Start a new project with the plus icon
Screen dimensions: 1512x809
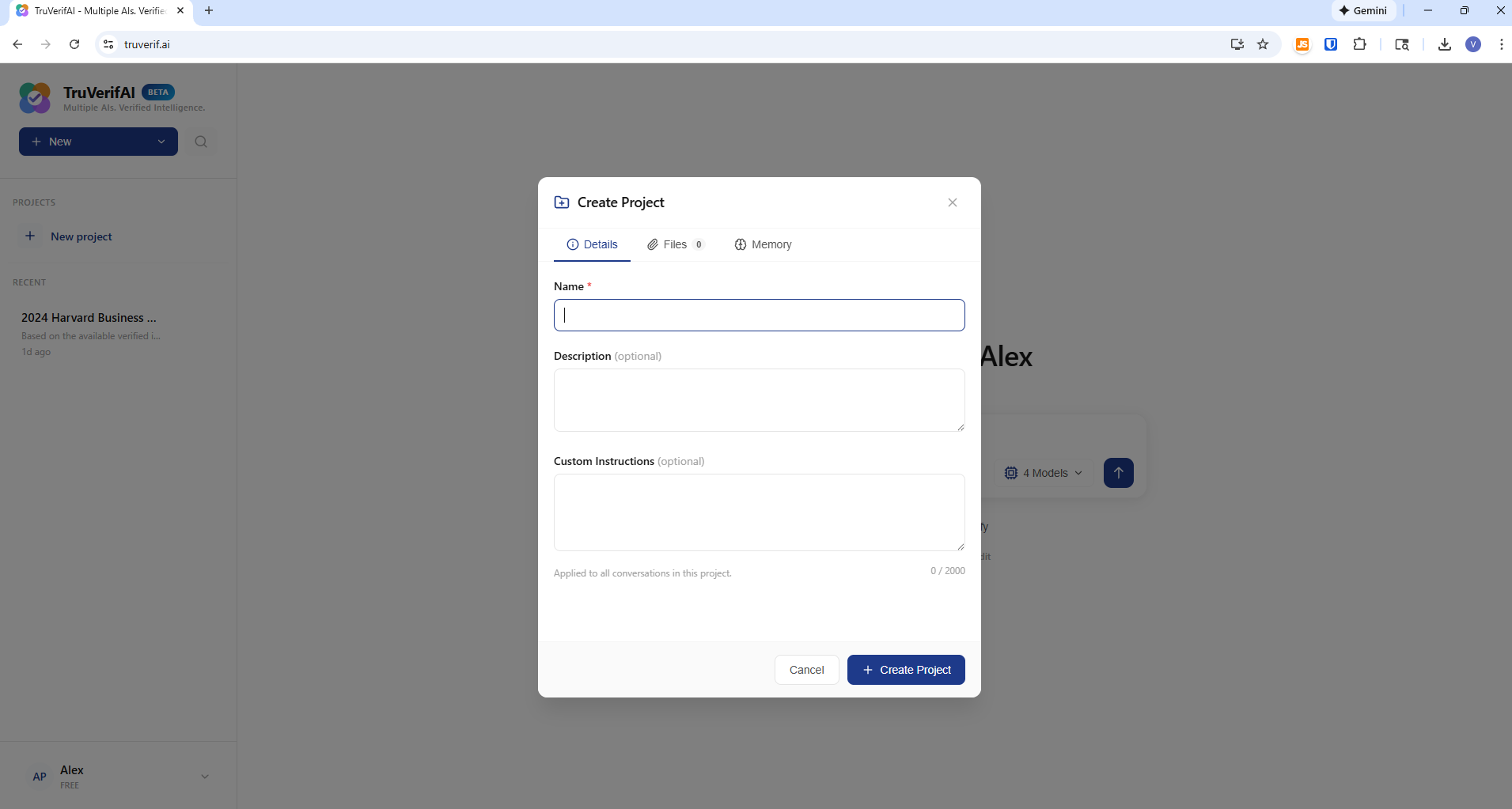point(31,236)
